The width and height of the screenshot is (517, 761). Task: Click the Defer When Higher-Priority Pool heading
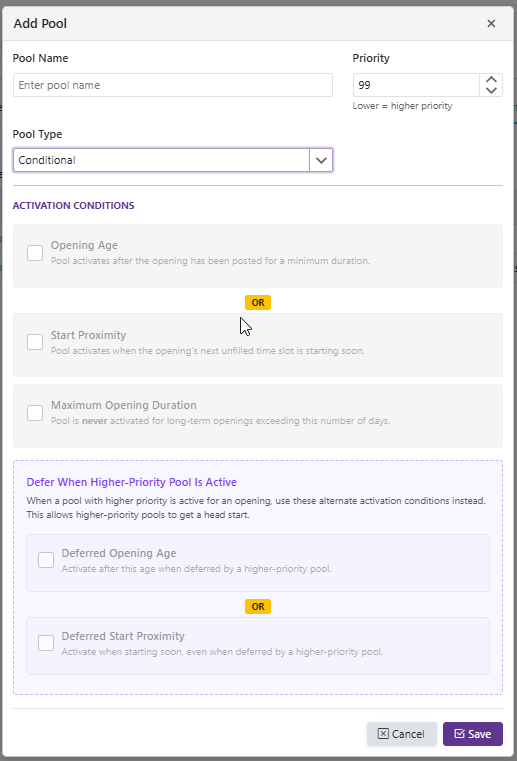(x=132, y=482)
